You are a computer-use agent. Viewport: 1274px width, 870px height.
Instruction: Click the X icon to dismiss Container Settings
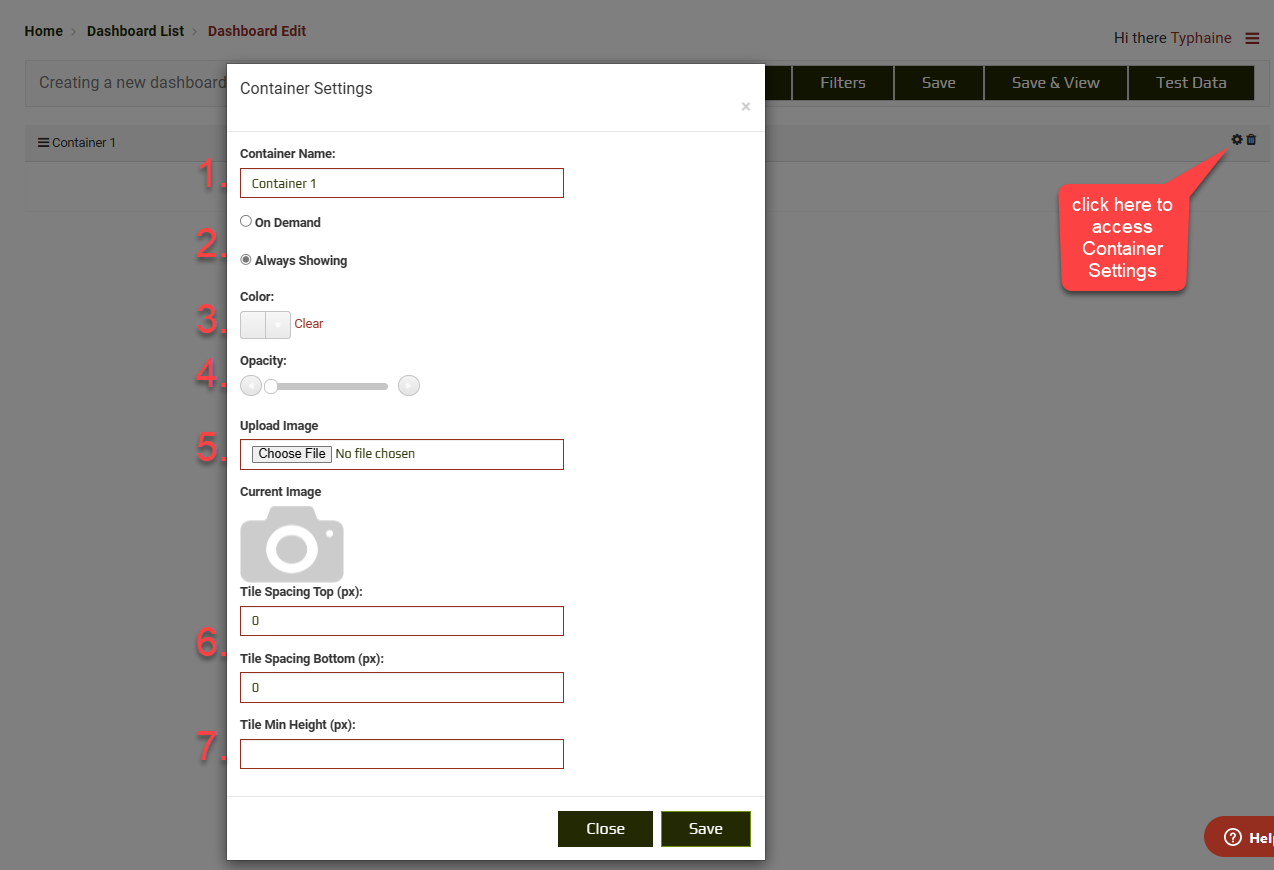tap(745, 107)
